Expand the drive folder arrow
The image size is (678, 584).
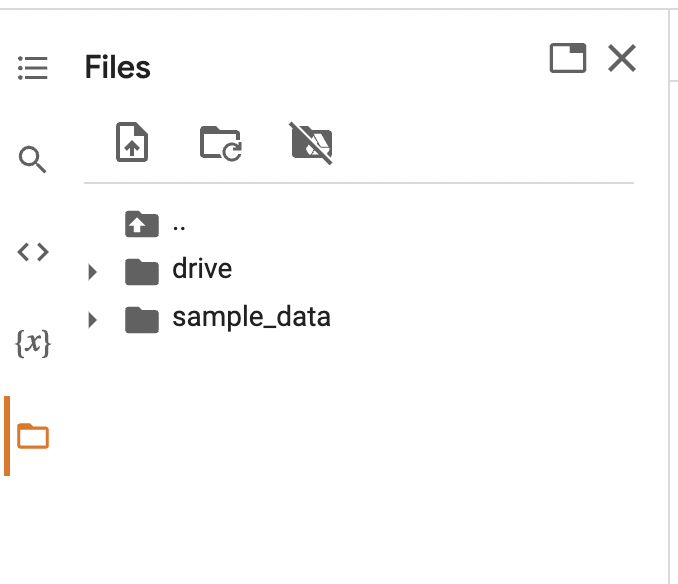pyautogui.click(x=93, y=271)
